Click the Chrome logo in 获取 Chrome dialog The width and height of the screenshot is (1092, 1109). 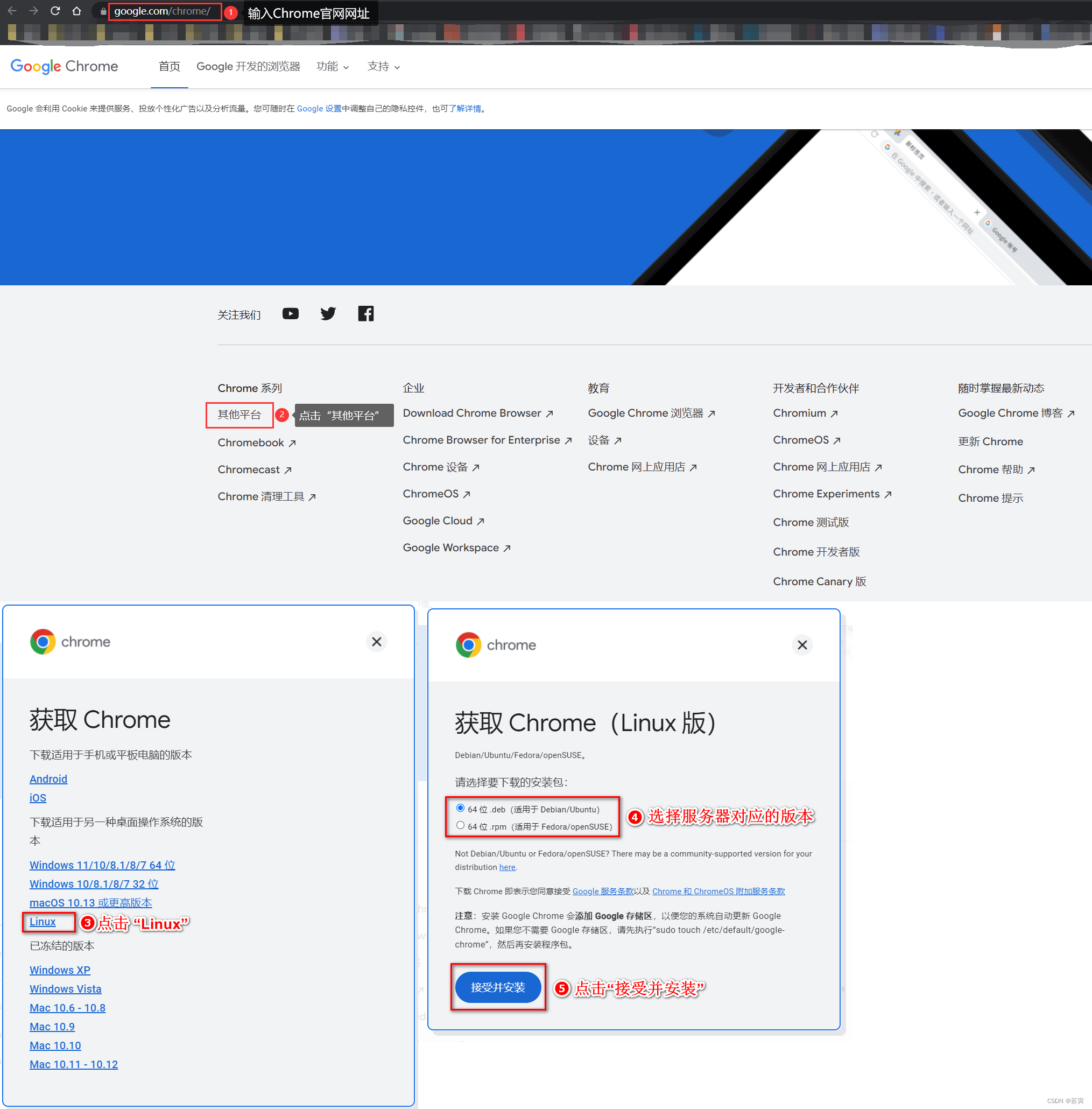(71, 641)
